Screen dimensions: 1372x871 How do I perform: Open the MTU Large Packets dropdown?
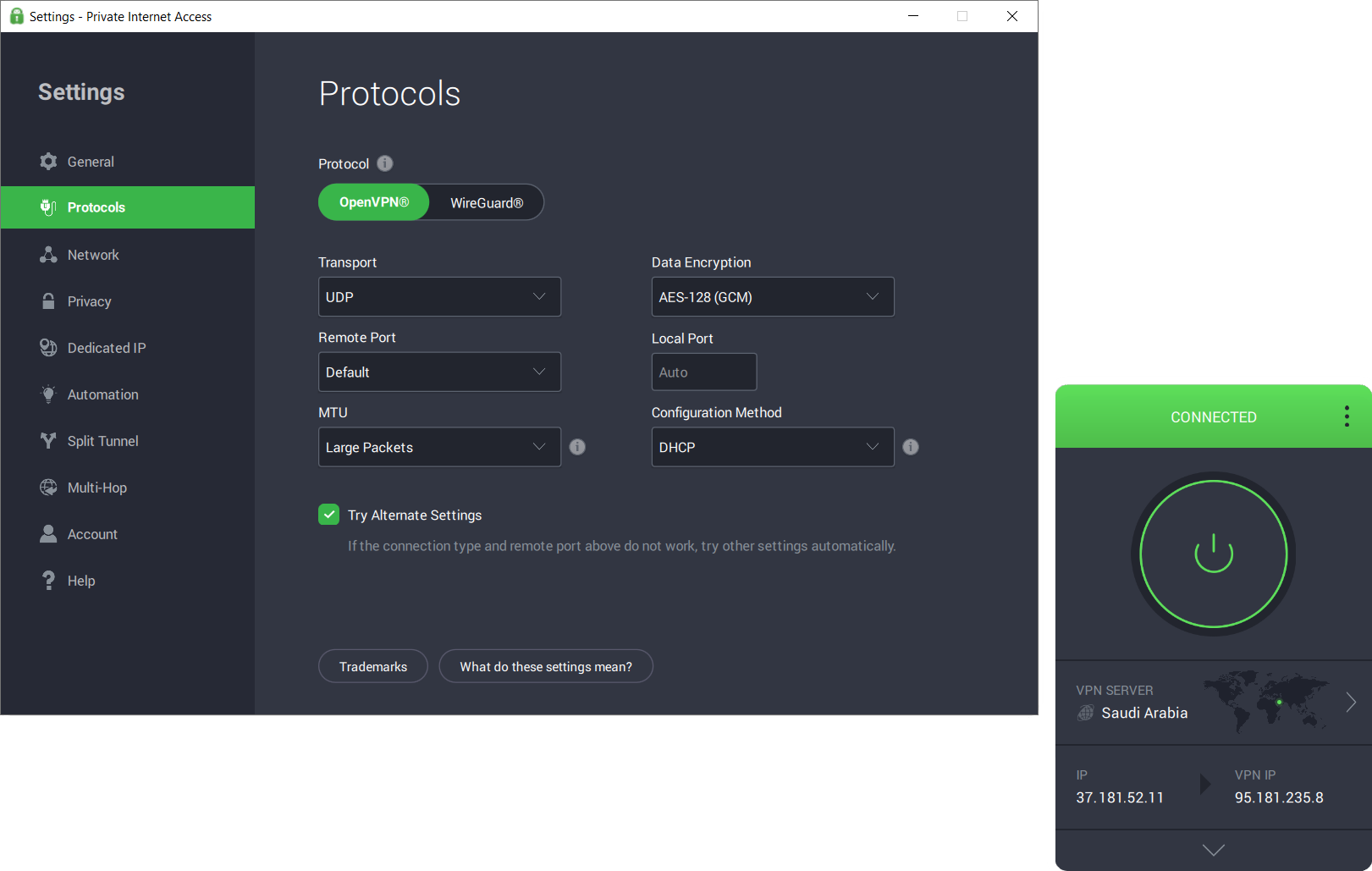point(438,447)
